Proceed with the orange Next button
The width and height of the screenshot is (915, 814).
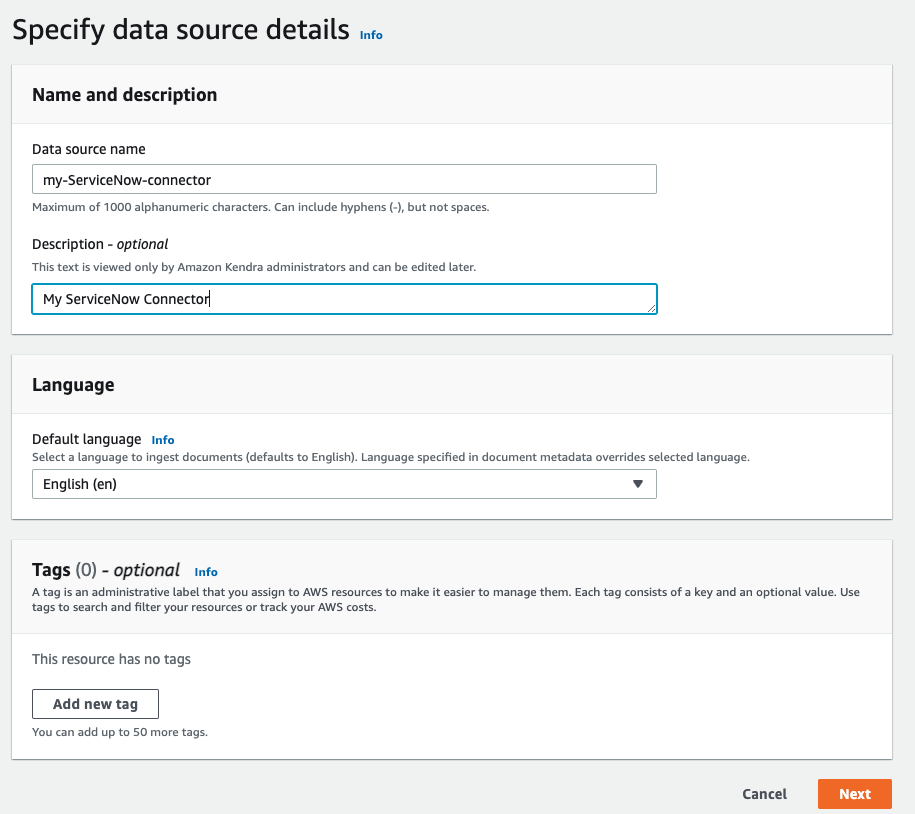tap(854, 794)
